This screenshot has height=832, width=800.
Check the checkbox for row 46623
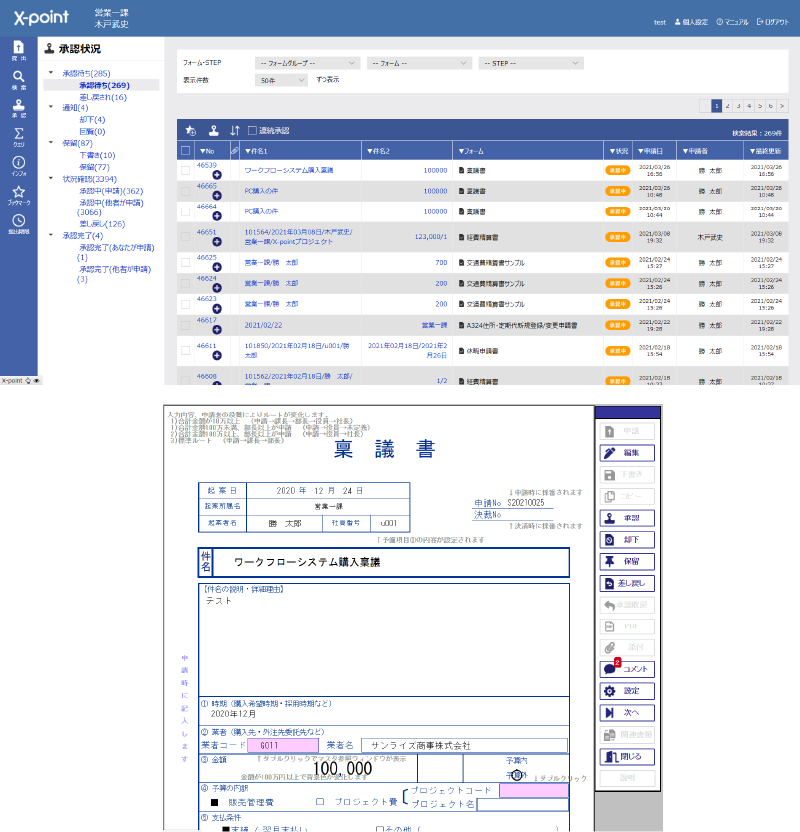tap(186, 304)
